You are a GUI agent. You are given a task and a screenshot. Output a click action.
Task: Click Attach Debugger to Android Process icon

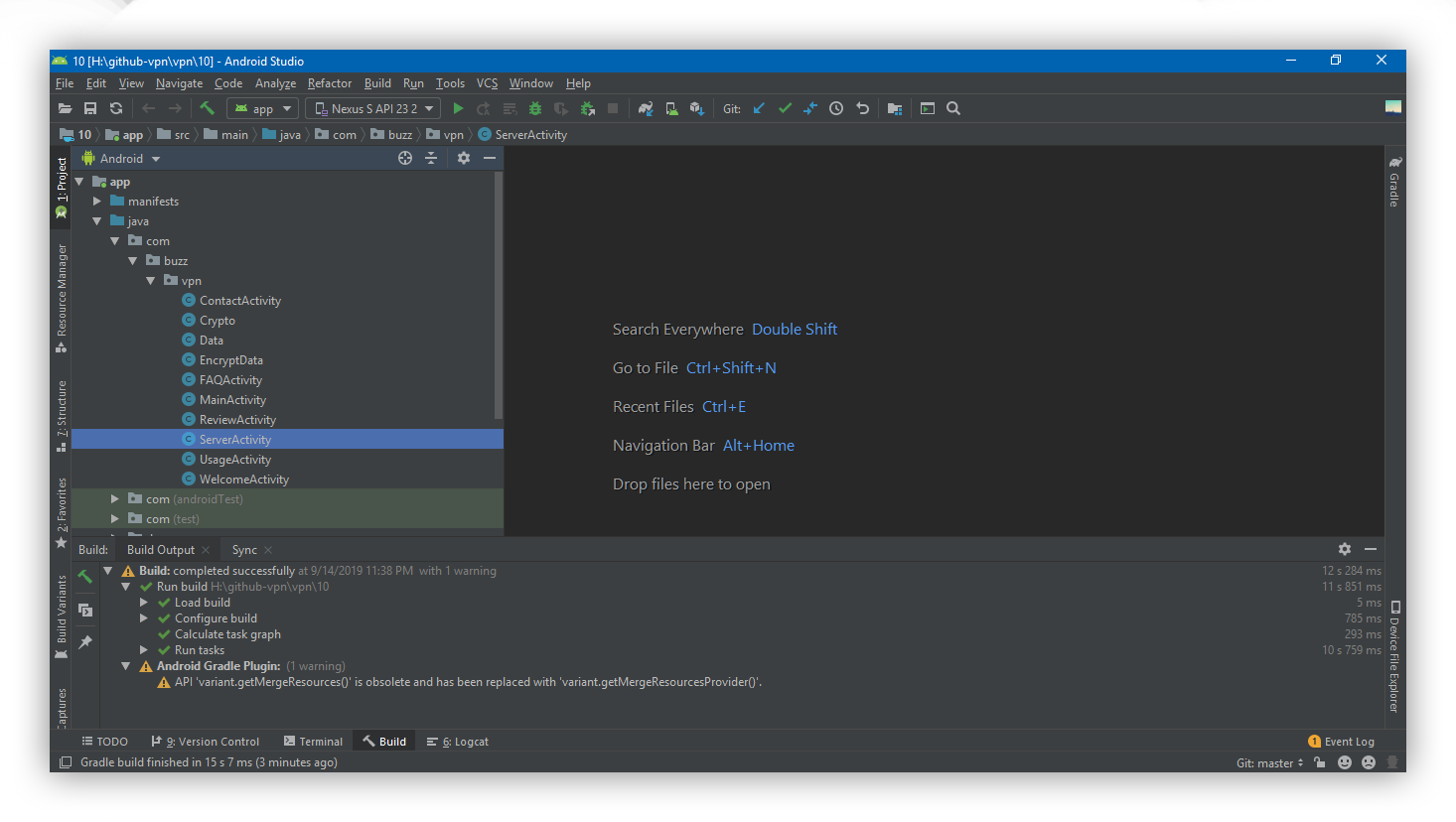(x=587, y=108)
